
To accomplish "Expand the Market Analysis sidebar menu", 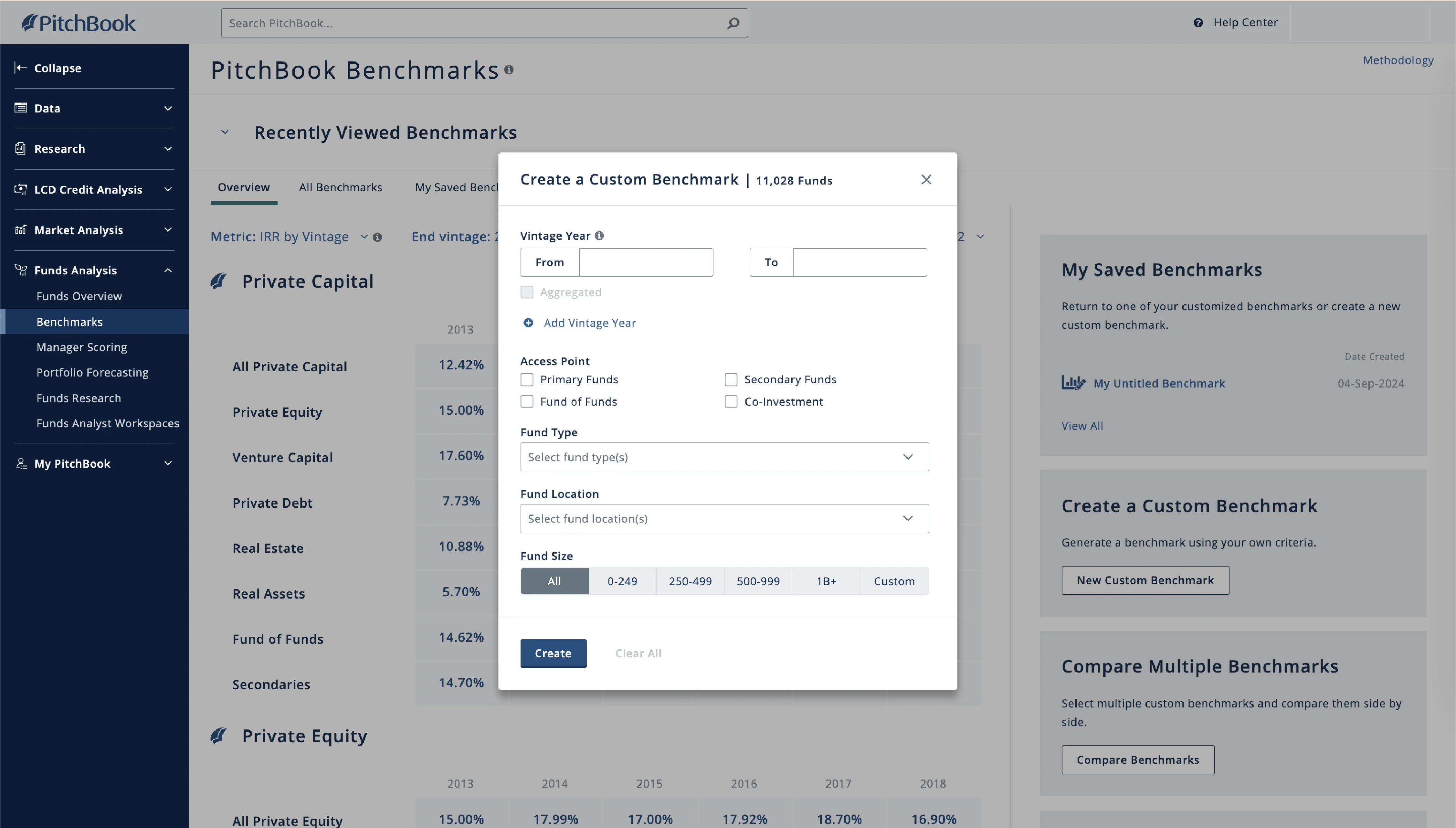I will click(x=168, y=230).
